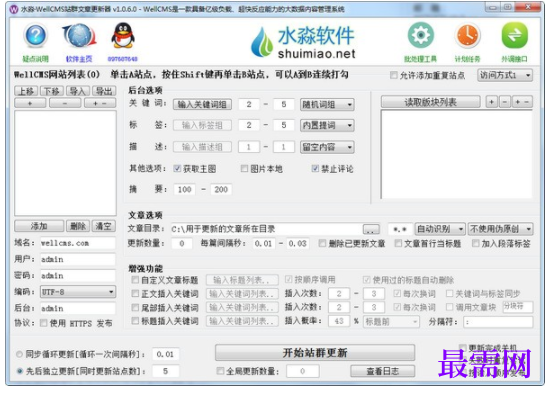Image resolution: width=550 pixels, height=395 pixels.
Task: Open the 自动识别 encoding dropdown
Action: pyautogui.click(x=440, y=229)
